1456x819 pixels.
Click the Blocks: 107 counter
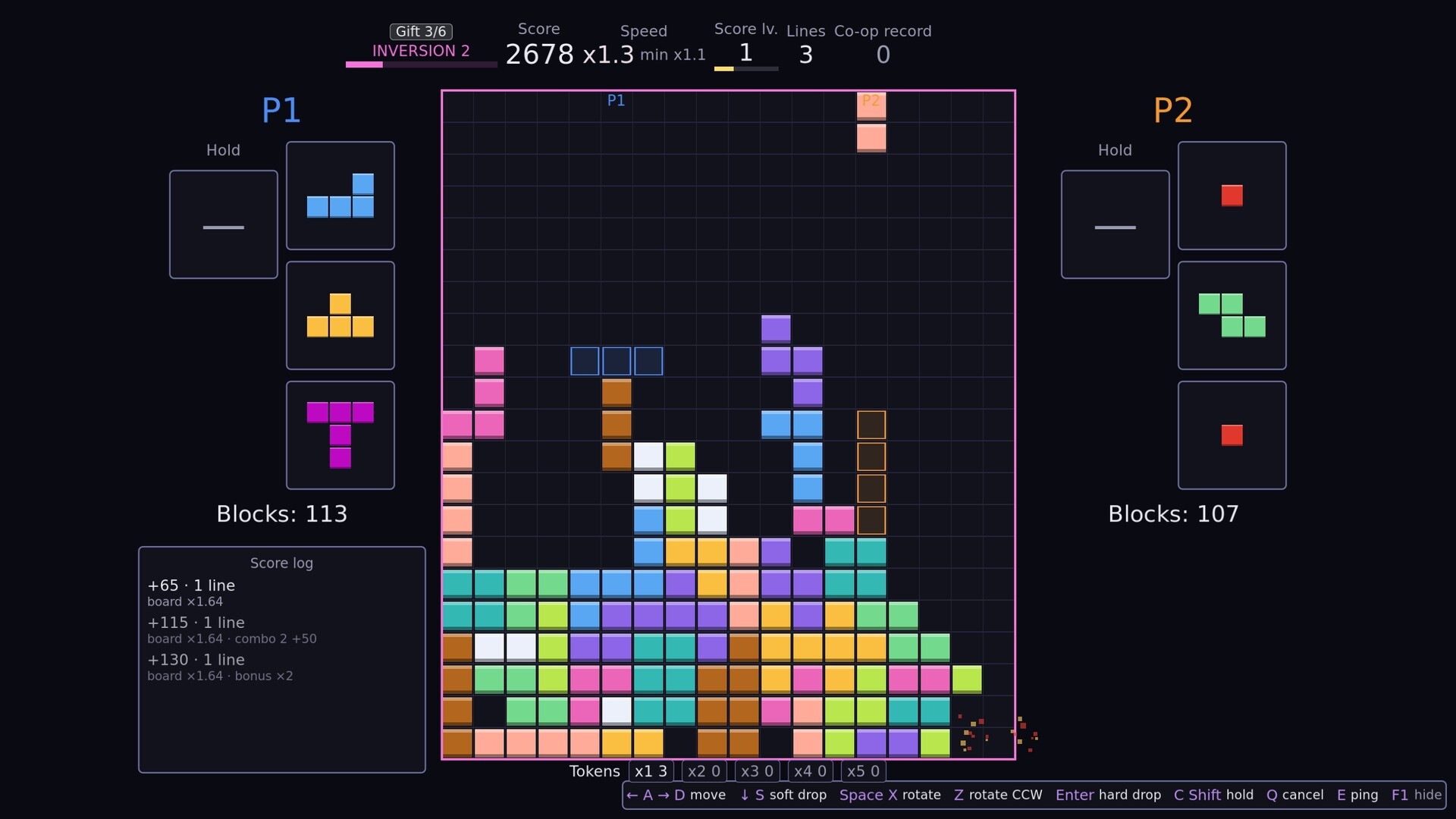click(1174, 514)
